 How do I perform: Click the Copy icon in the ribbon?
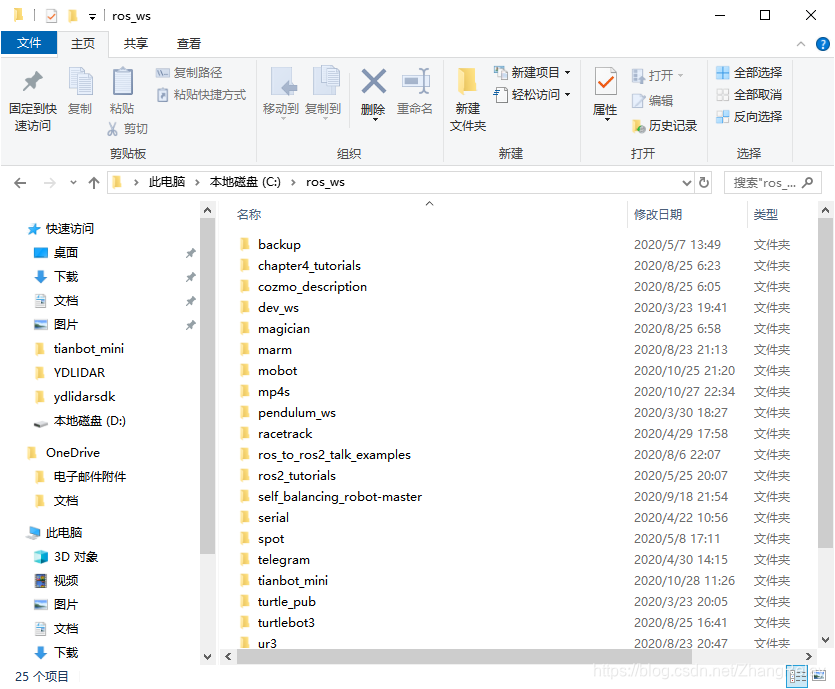pyautogui.click(x=80, y=81)
